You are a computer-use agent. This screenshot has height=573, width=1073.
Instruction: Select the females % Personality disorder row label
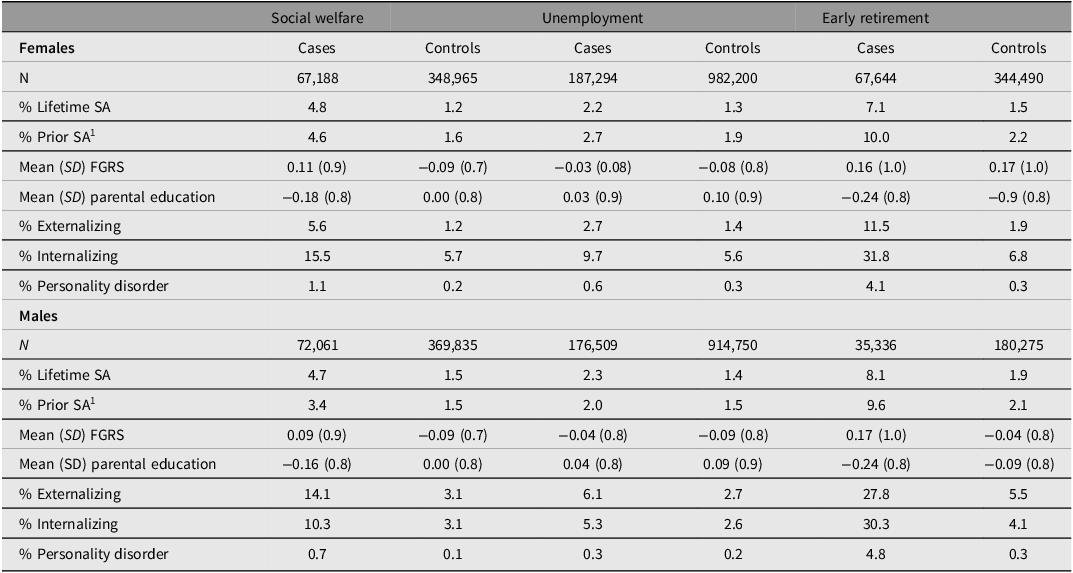point(94,286)
